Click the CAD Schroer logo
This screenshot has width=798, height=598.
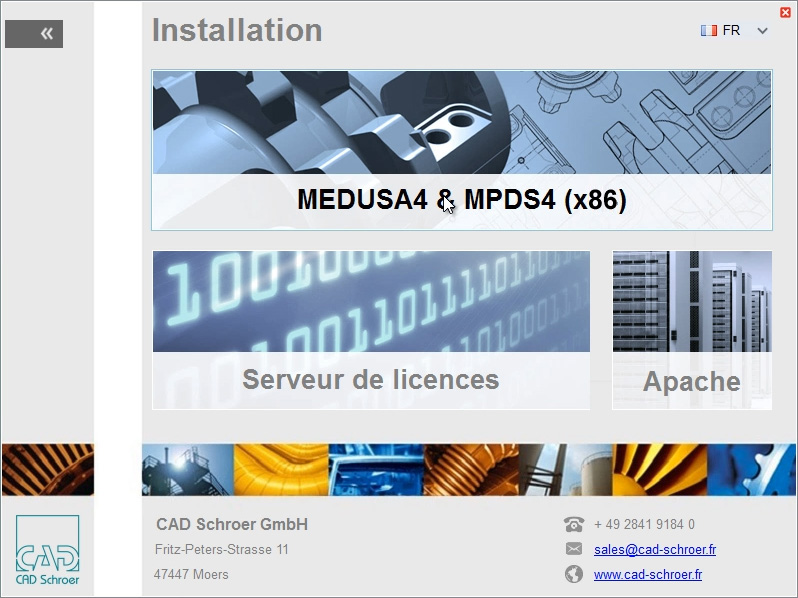(x=47, y=550)
